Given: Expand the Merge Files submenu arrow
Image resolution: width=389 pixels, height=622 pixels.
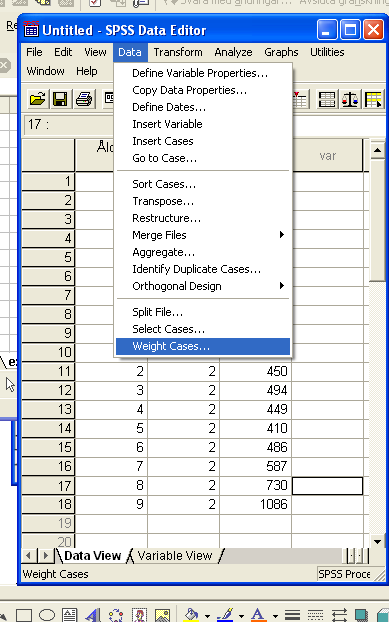Looking at the screenshot, I should (282, 235).
